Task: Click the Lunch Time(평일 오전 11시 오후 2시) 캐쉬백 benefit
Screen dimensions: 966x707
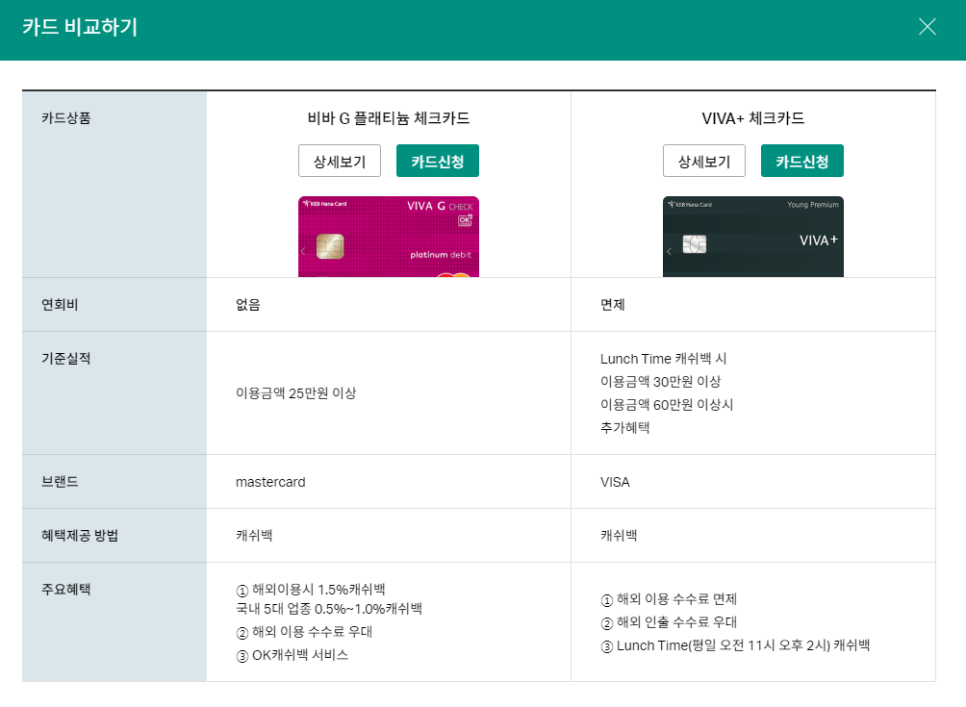Action: [735, 645]
